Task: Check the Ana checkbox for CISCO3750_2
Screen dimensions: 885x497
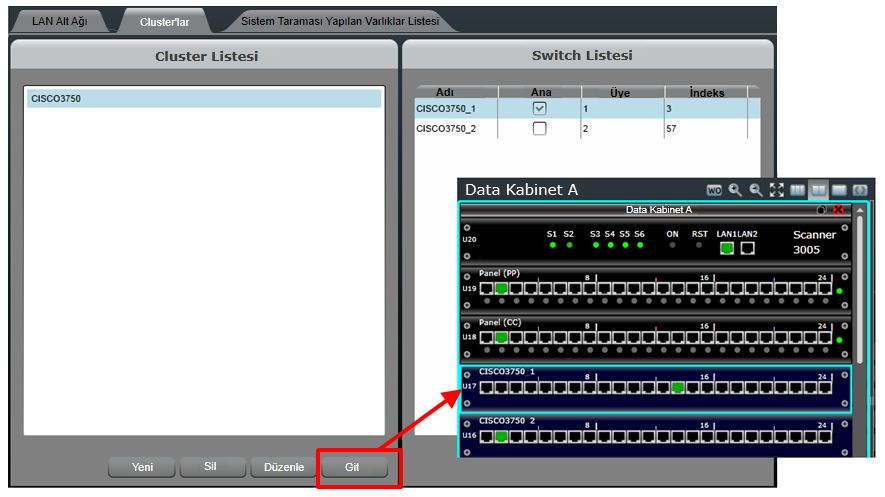Action: pos(540,129)
